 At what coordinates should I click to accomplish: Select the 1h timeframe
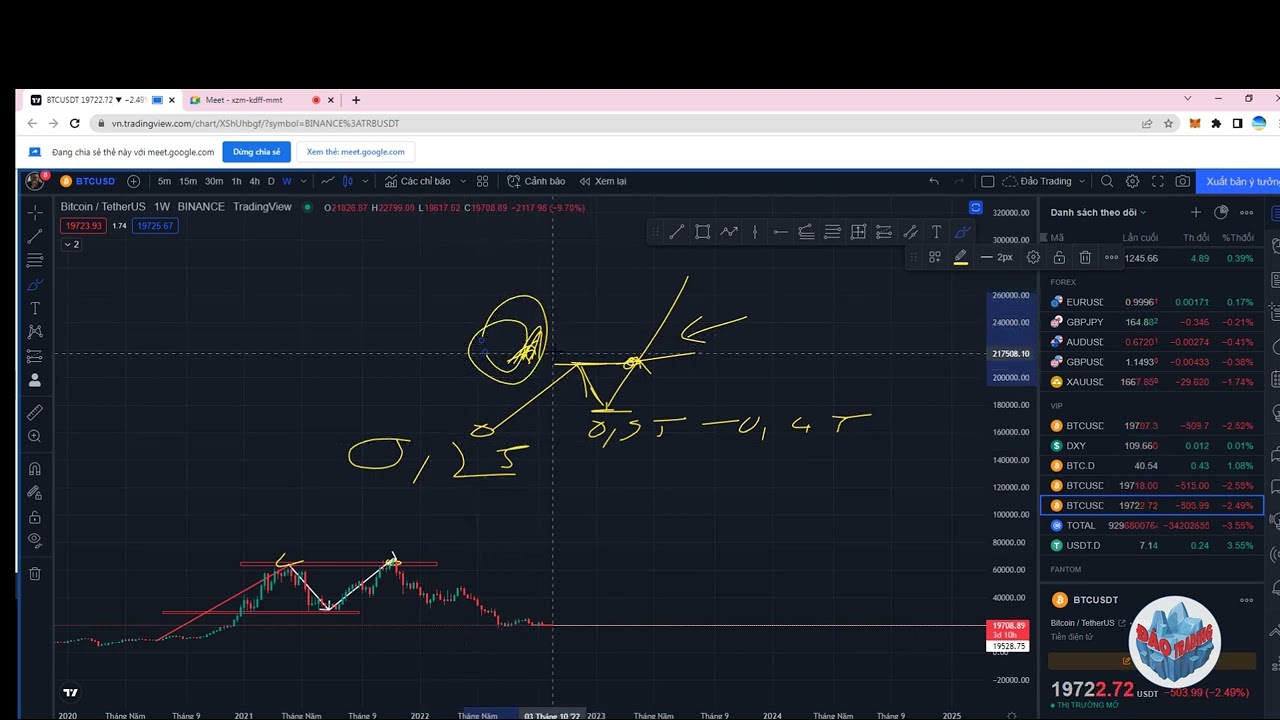click(236, 181)
